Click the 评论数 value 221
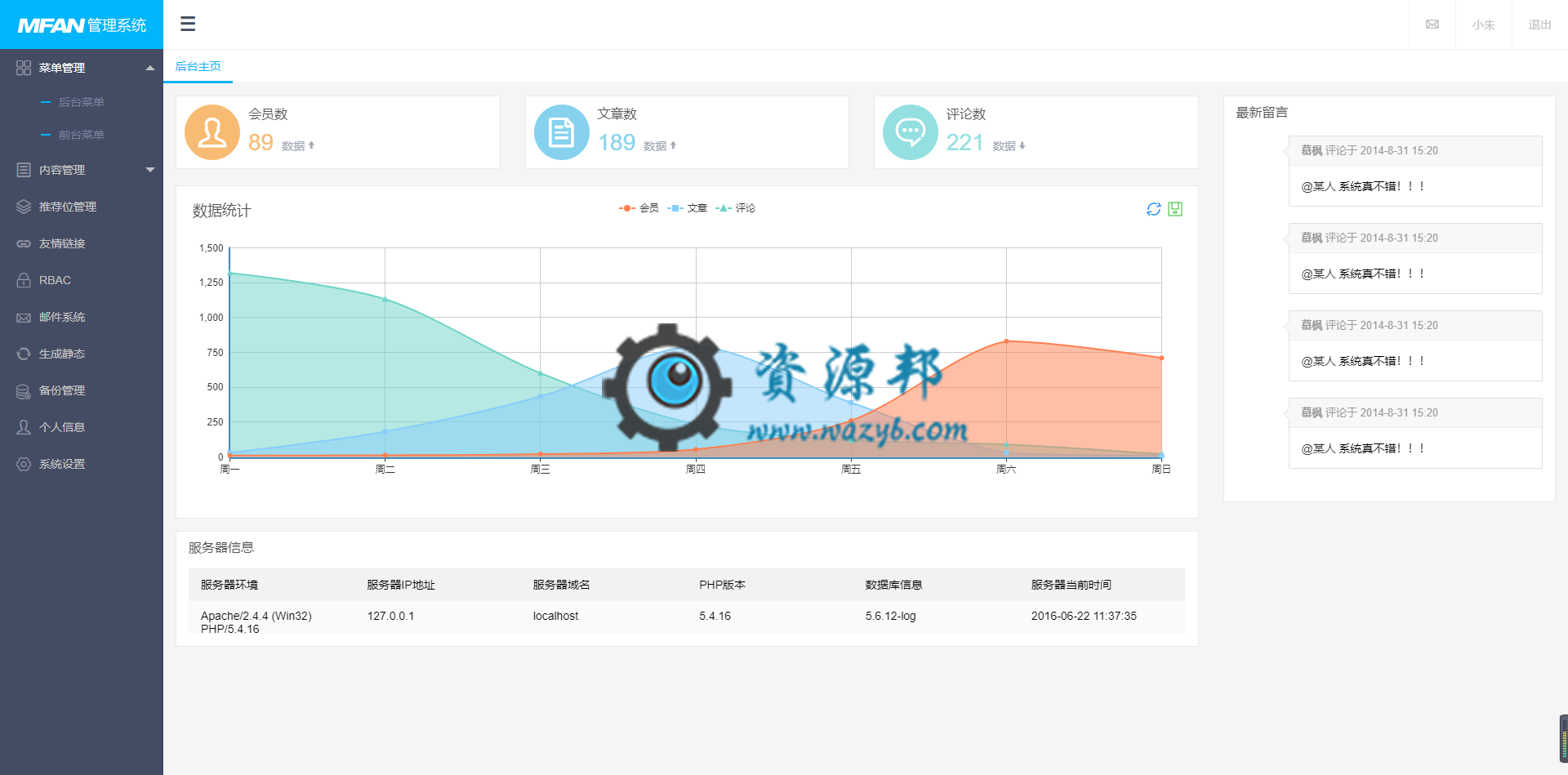 tap(964, 143)
